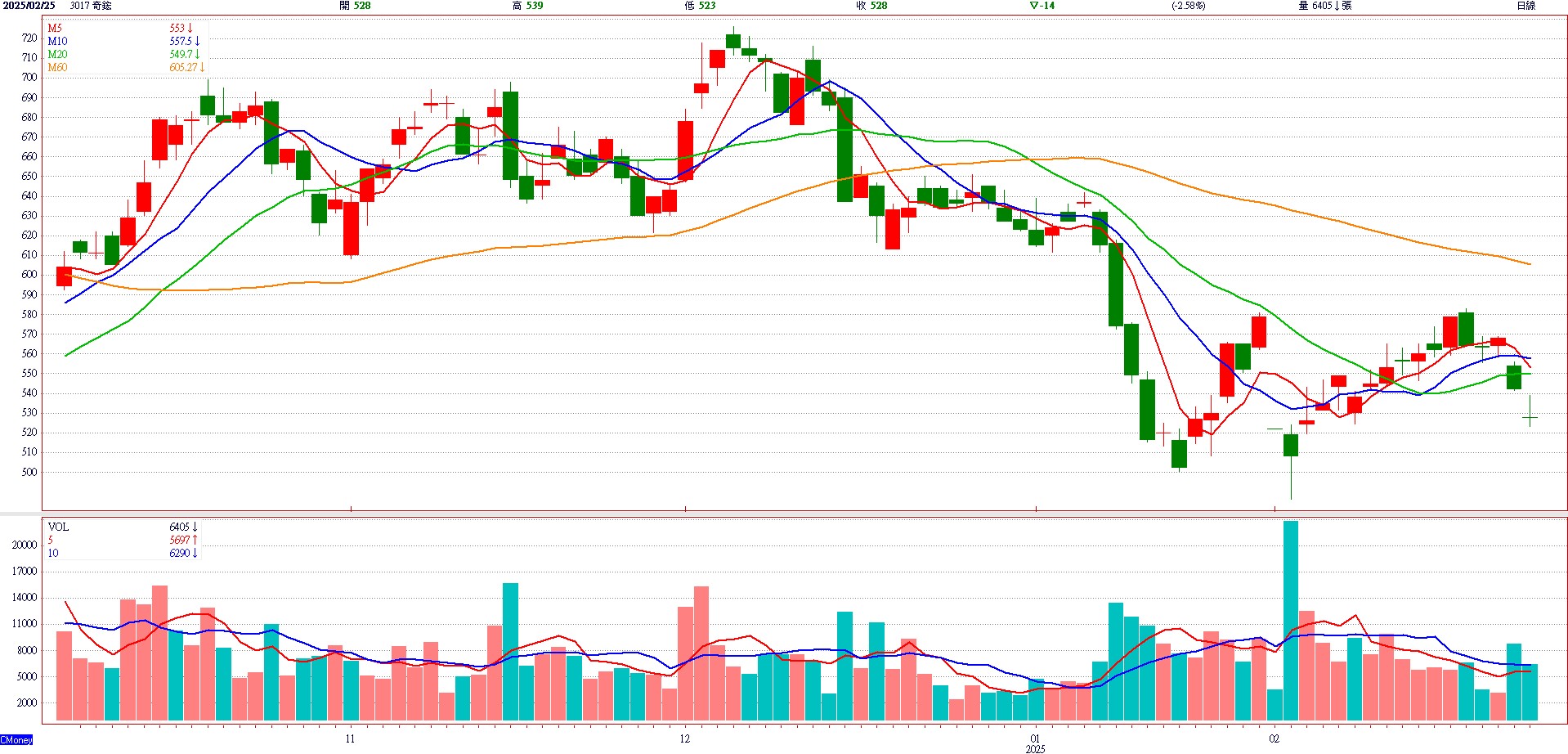Select the M10 moving average legend label

[57, 41]
